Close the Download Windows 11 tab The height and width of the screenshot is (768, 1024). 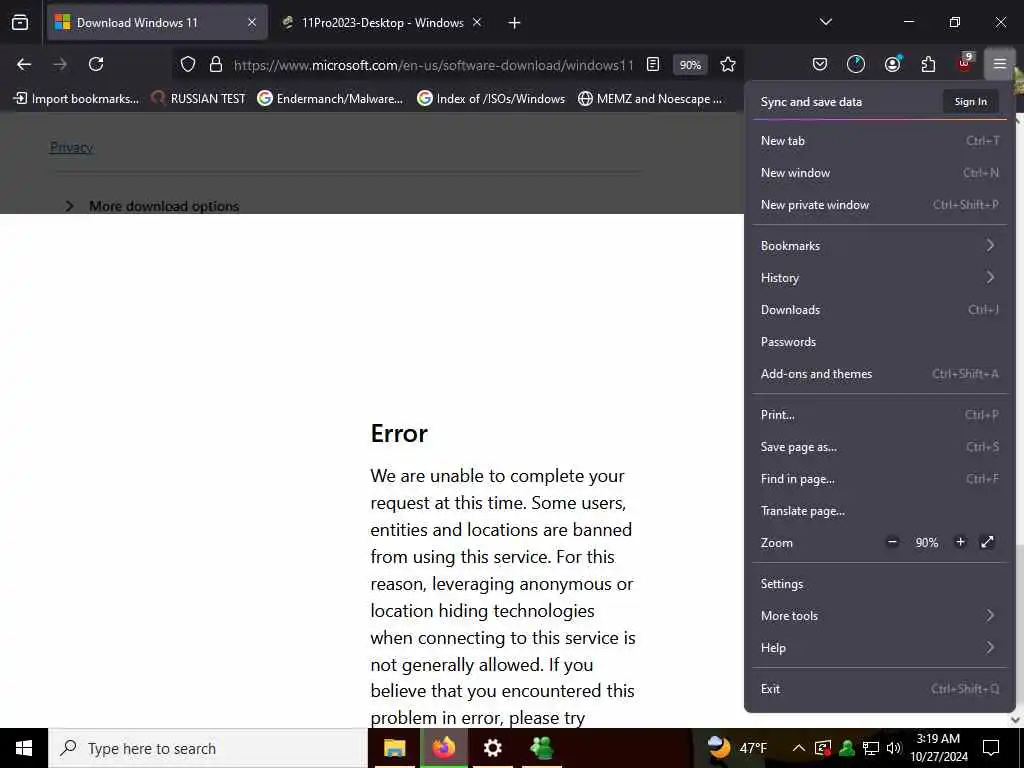coord(252,22)
